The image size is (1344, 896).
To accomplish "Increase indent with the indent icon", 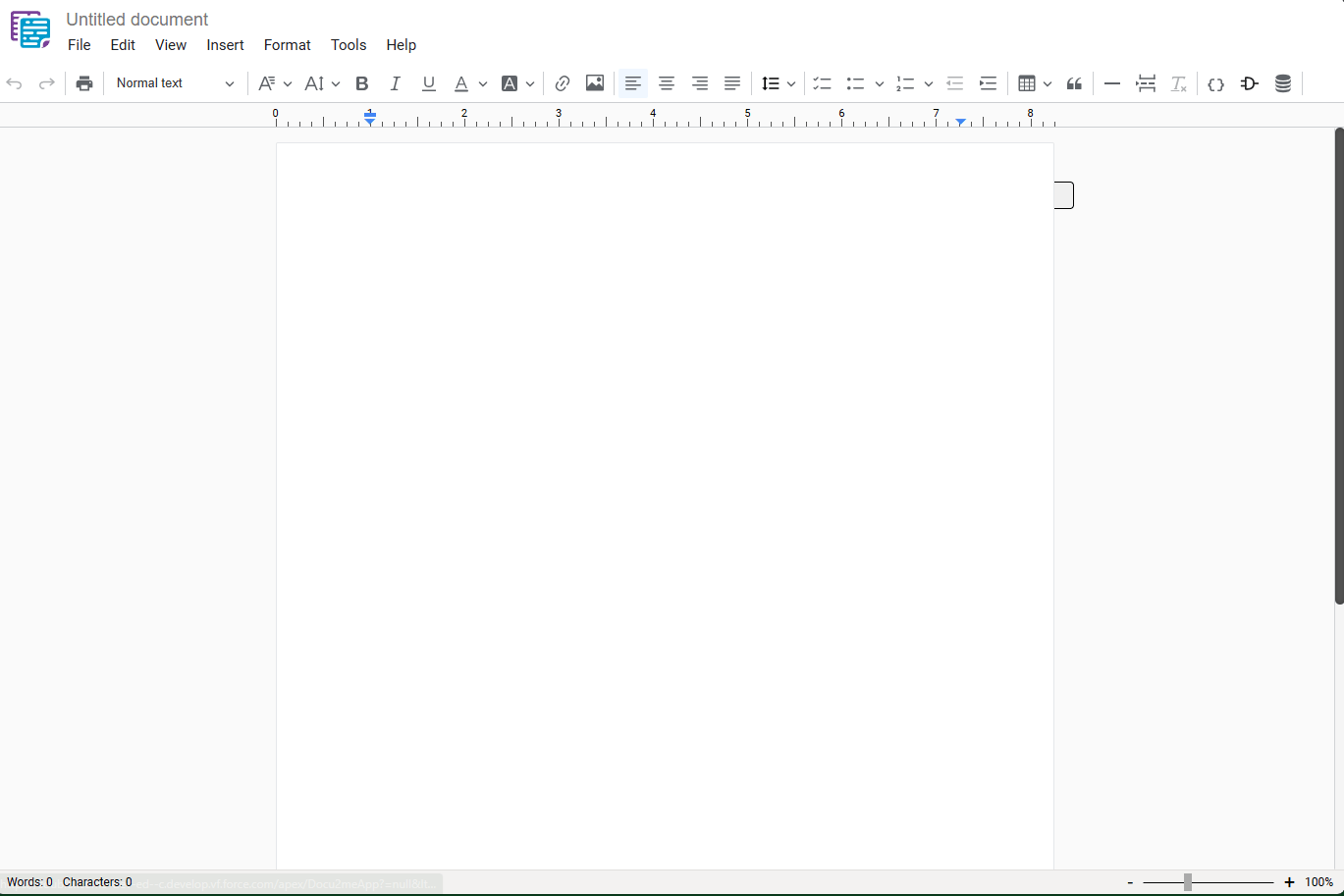I will click(988, 83).
